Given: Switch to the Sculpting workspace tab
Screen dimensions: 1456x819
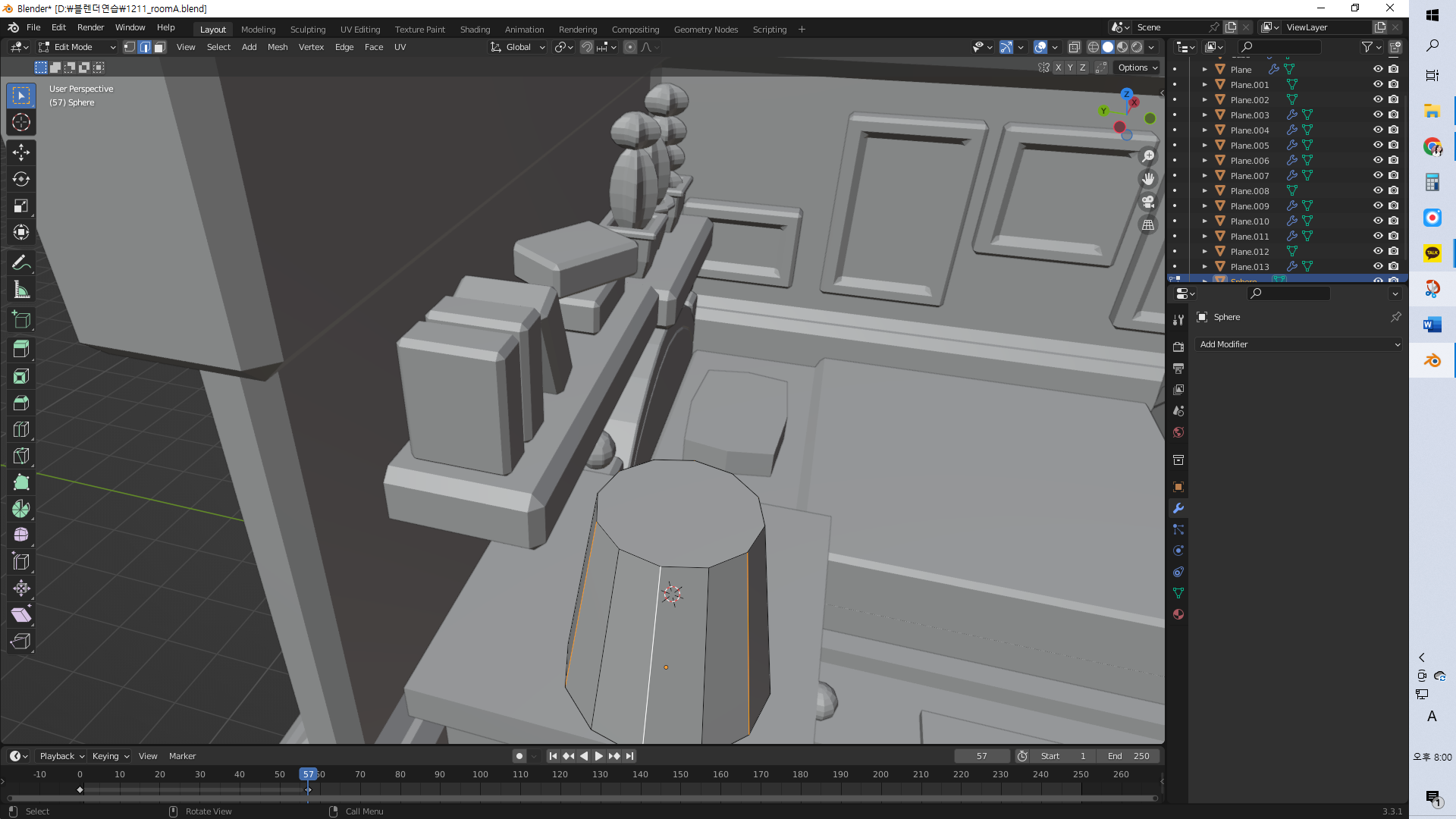Looking at the screenshot, I should (x=307, y=29).
